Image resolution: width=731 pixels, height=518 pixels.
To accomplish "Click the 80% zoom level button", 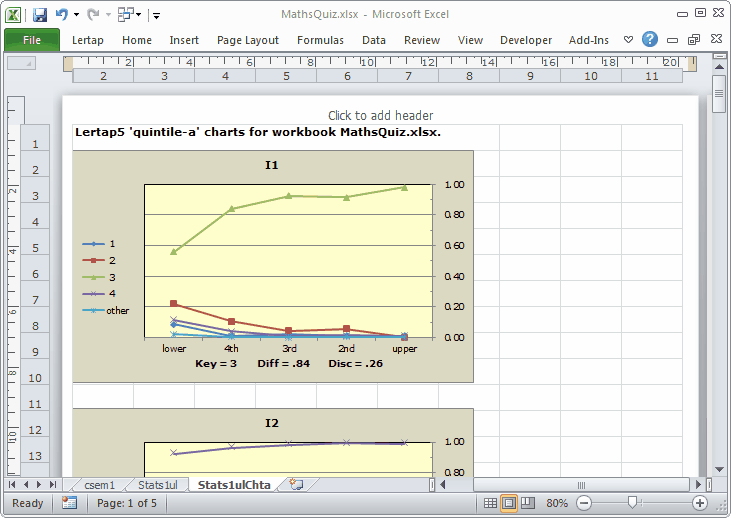I will [558, 503].
